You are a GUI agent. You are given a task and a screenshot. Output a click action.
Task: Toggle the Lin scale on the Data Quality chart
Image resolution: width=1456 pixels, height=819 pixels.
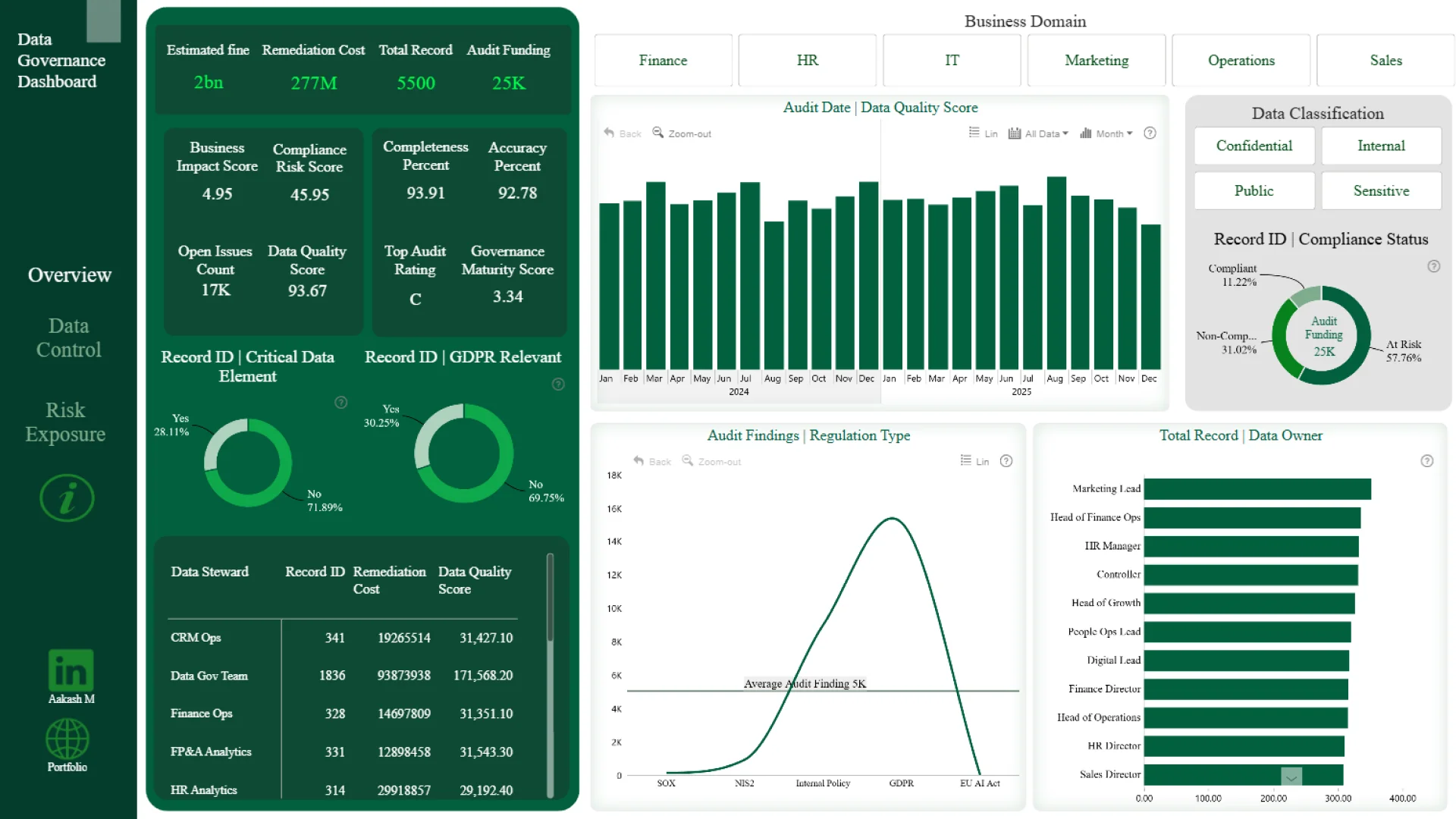983,133
